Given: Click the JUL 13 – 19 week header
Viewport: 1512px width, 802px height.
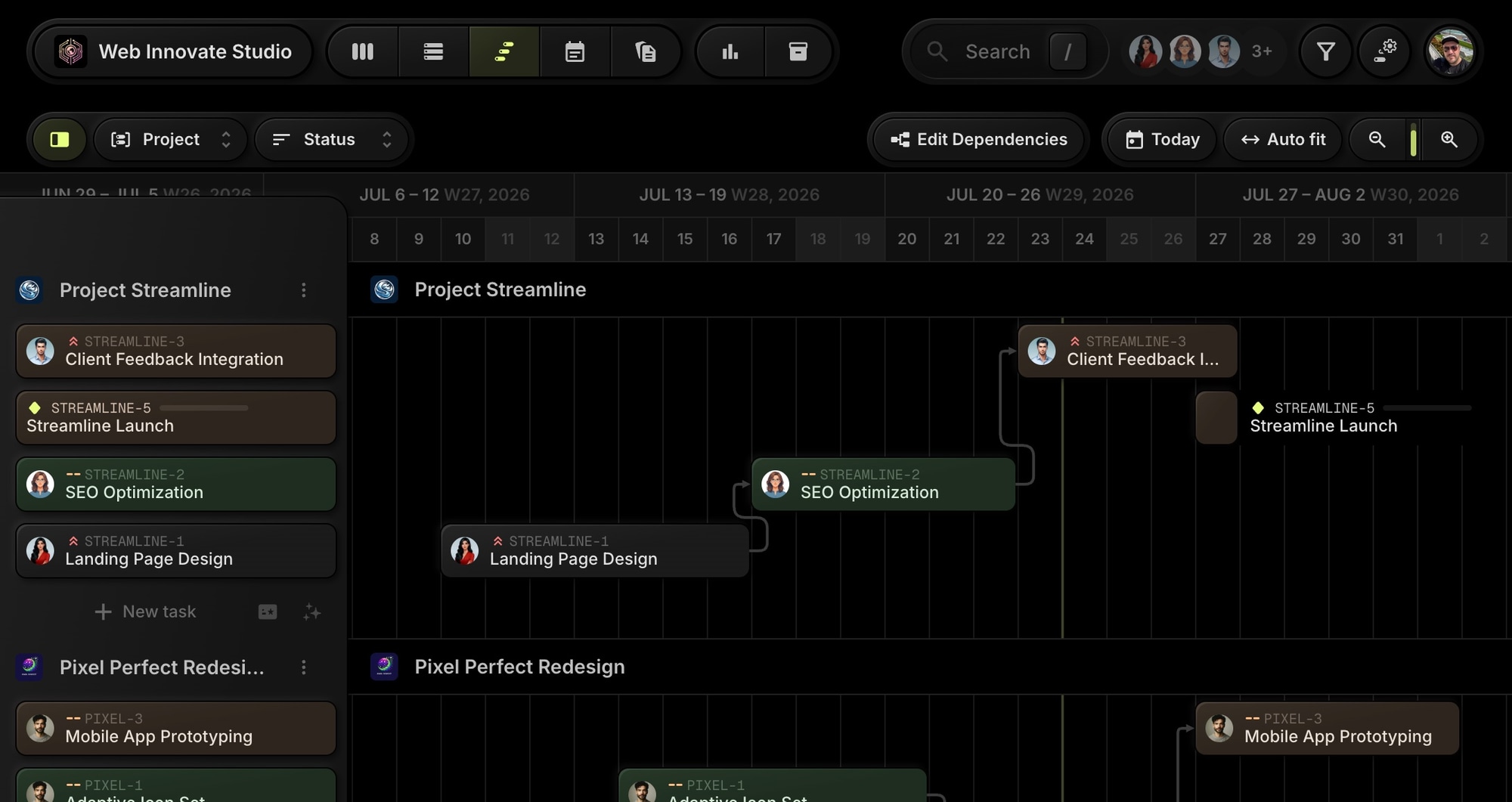Looking at the screenshot, I should coord(729,195).
